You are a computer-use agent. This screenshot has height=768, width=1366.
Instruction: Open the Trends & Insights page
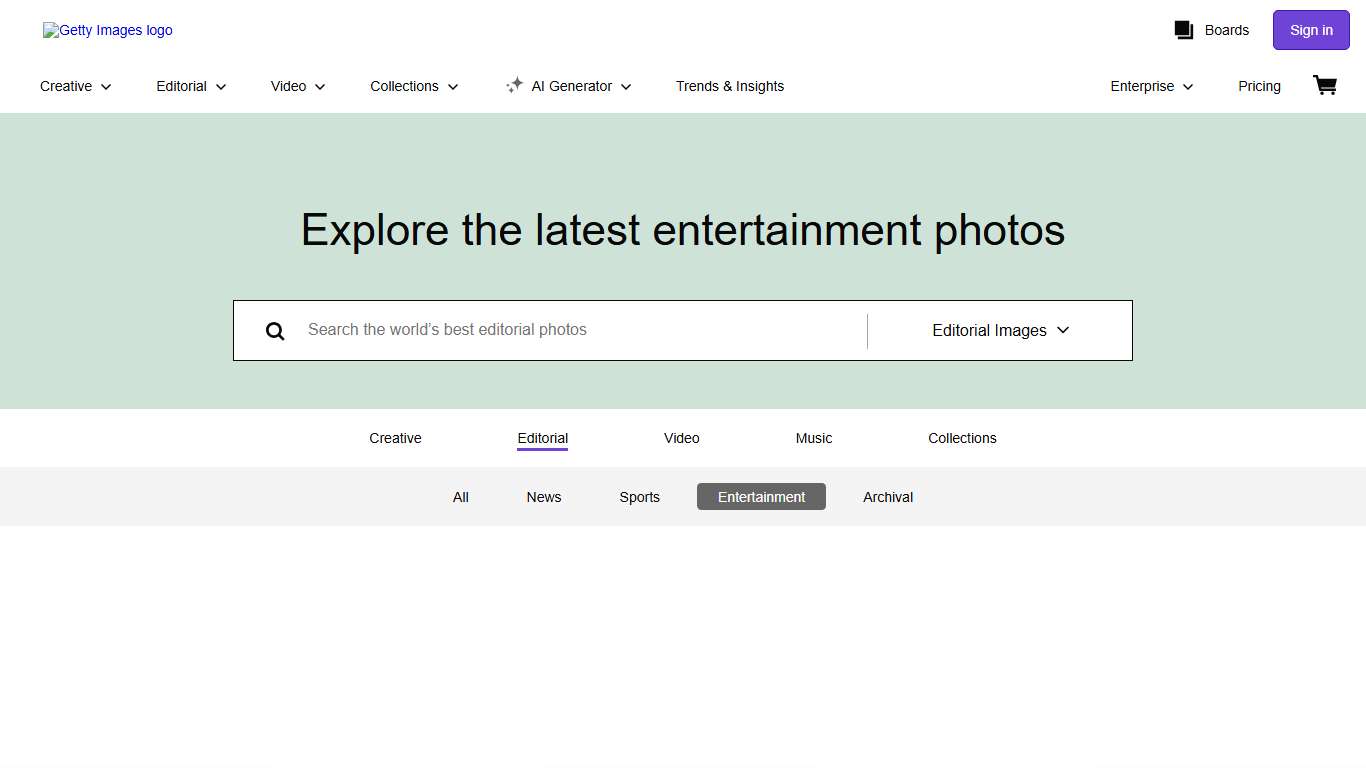730,86
